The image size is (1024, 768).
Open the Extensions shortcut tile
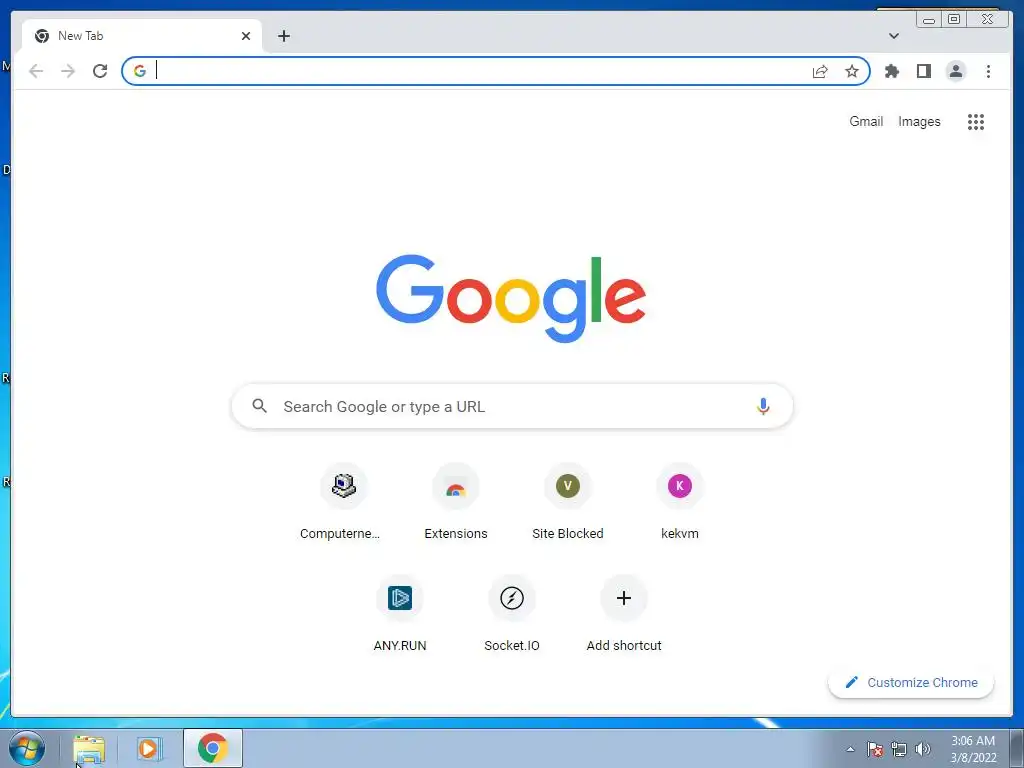point(456,502)
